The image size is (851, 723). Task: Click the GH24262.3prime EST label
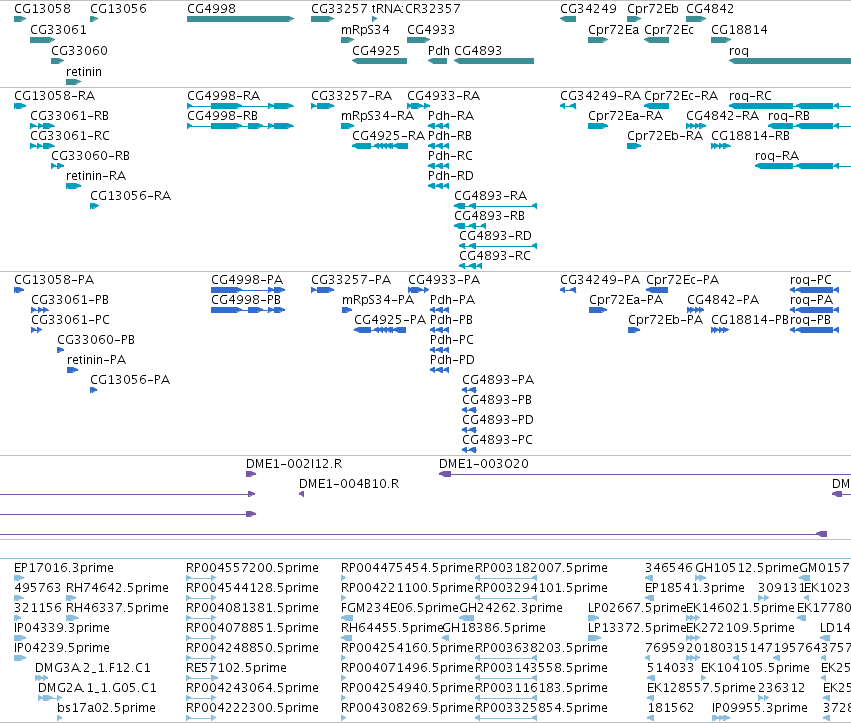pos(511,608)
